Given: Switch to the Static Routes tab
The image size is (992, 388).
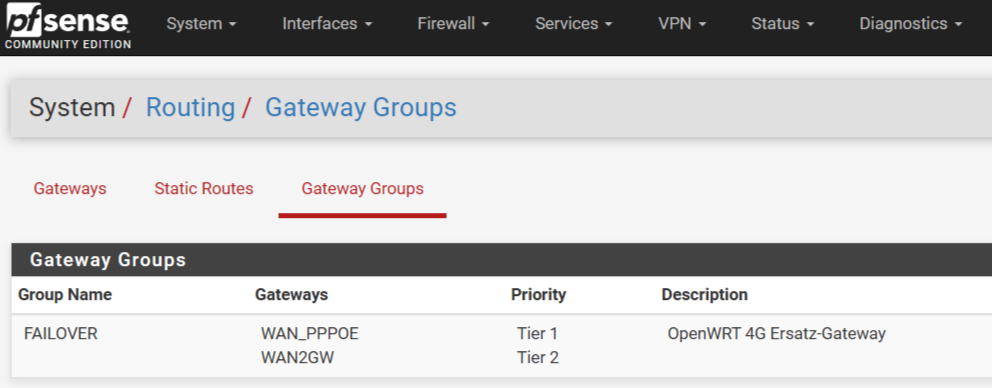Looking at the screenshot, I should click(x=204, y=189).
